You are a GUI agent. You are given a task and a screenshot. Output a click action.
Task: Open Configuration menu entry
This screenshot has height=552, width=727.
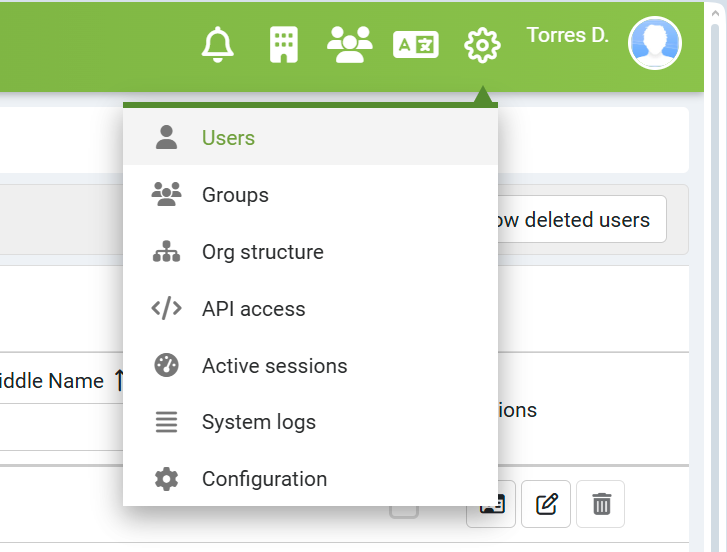[x=310, y=479]
